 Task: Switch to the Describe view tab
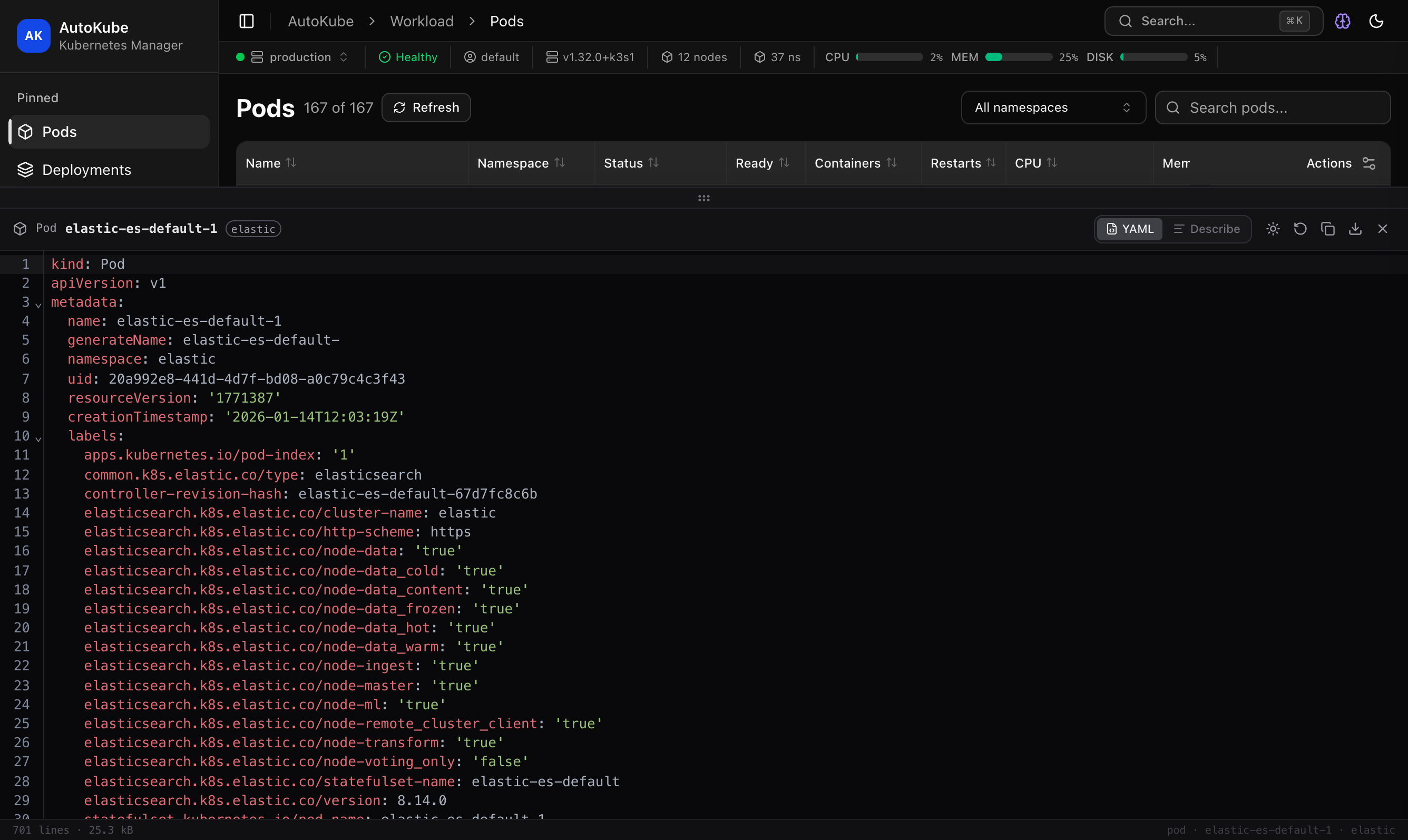tap(1207, 229)
